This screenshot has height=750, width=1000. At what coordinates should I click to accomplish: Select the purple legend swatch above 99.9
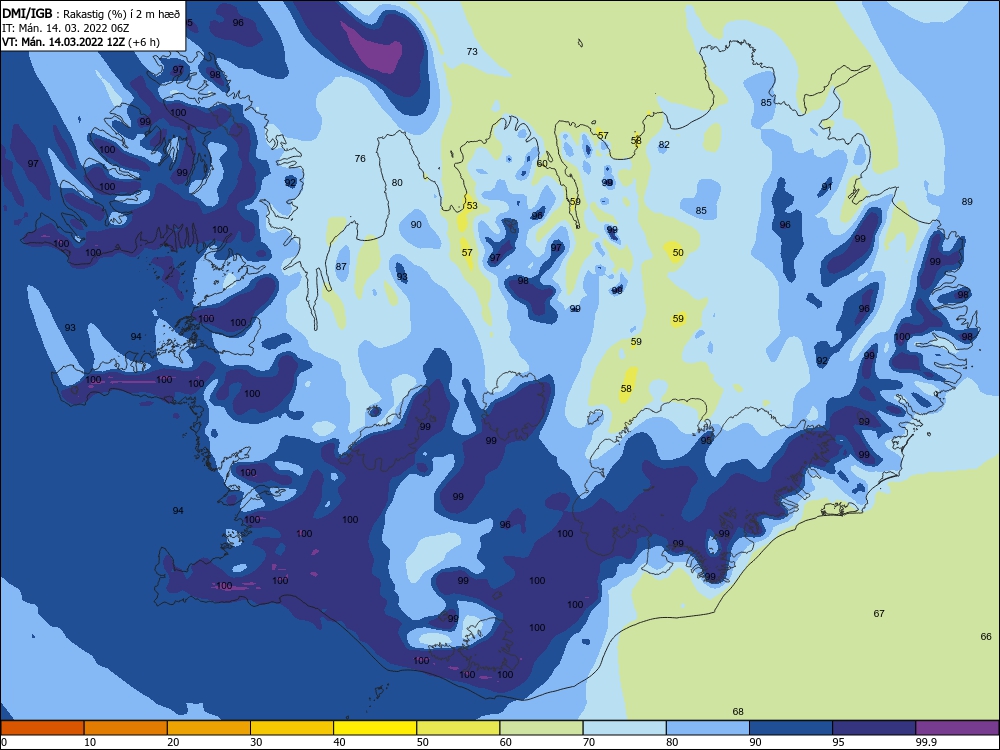tap(957, 728)
